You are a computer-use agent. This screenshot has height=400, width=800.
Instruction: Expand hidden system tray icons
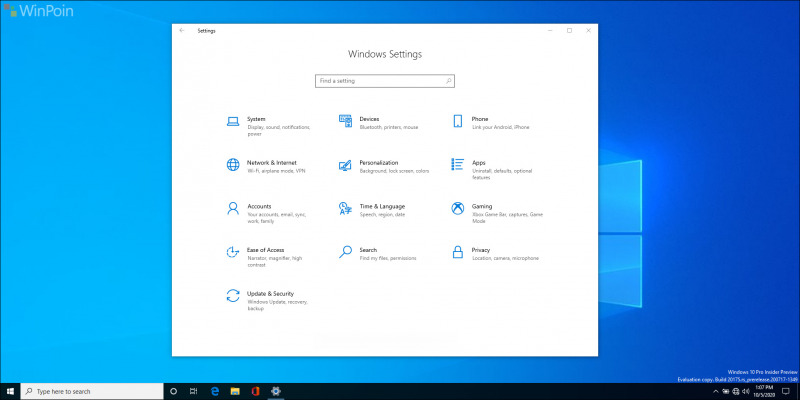click(x=715, y=392)
